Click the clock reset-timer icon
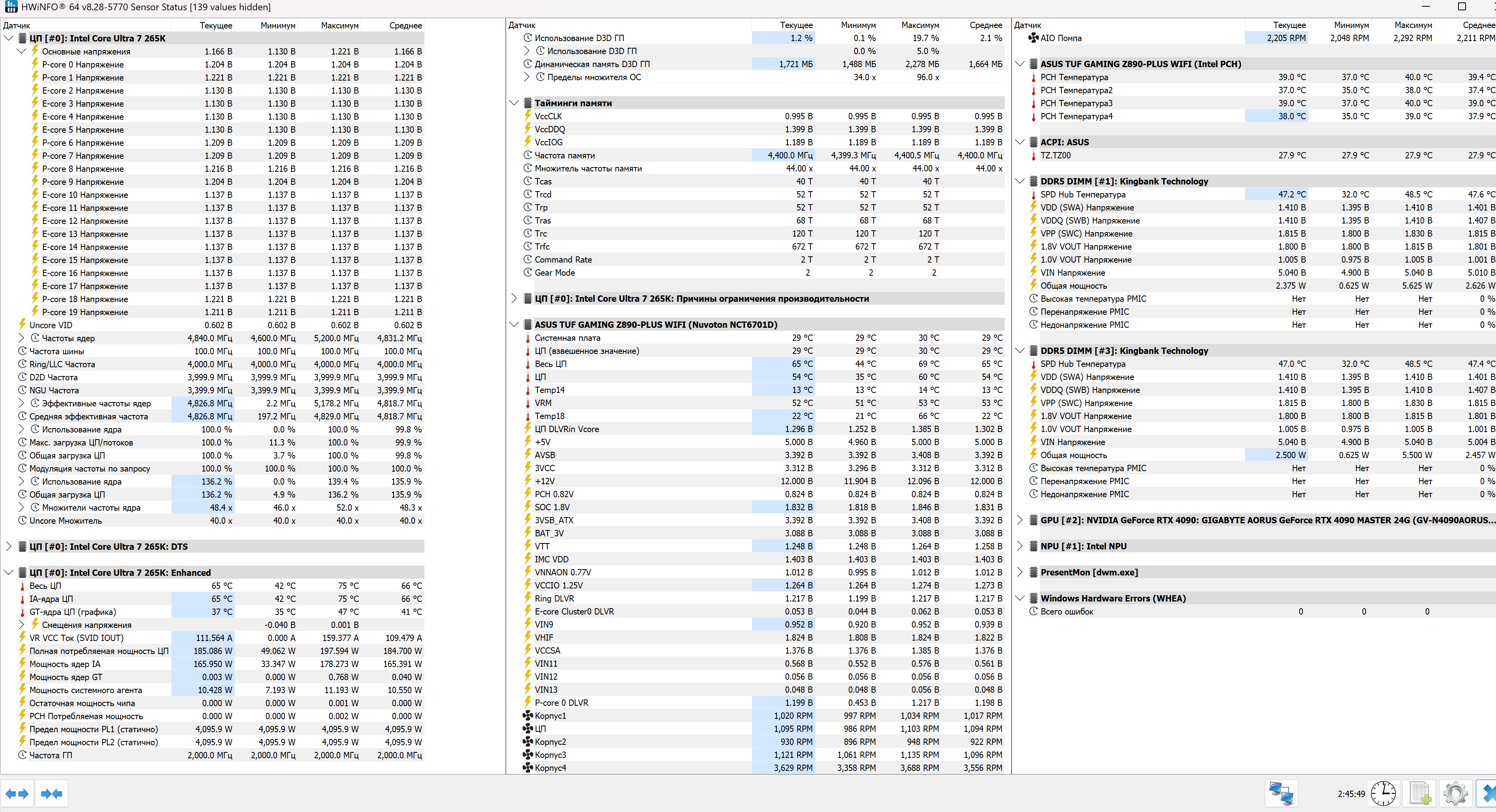 [x=1383, y=793]
